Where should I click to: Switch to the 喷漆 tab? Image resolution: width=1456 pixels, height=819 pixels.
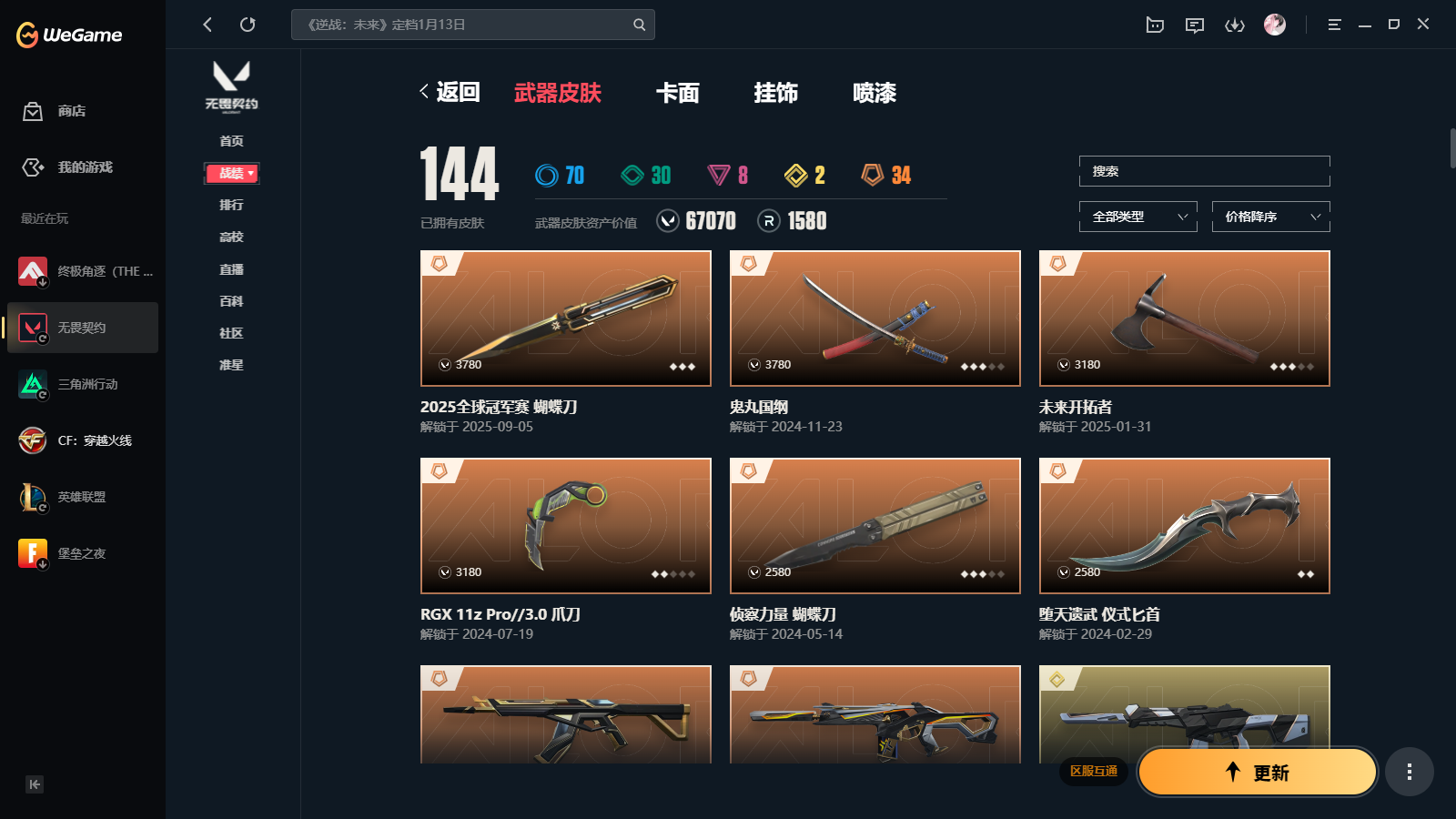[x=875, y=93]
